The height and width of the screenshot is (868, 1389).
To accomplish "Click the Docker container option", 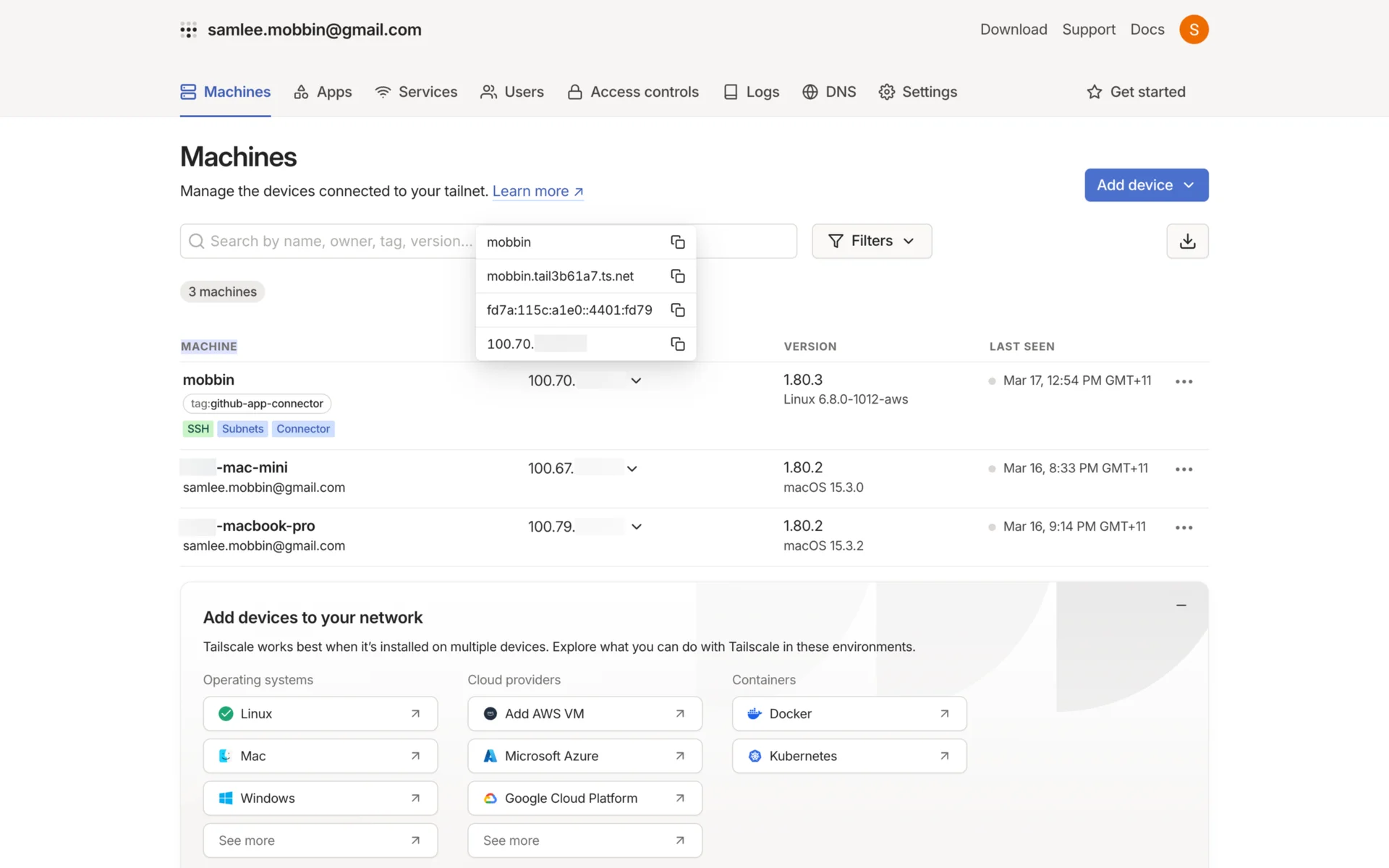I will pyautogui.click(x=849, y=714).
